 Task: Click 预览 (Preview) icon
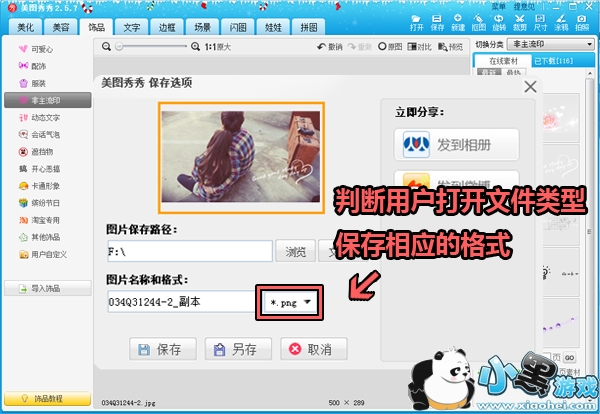point(450,47)
